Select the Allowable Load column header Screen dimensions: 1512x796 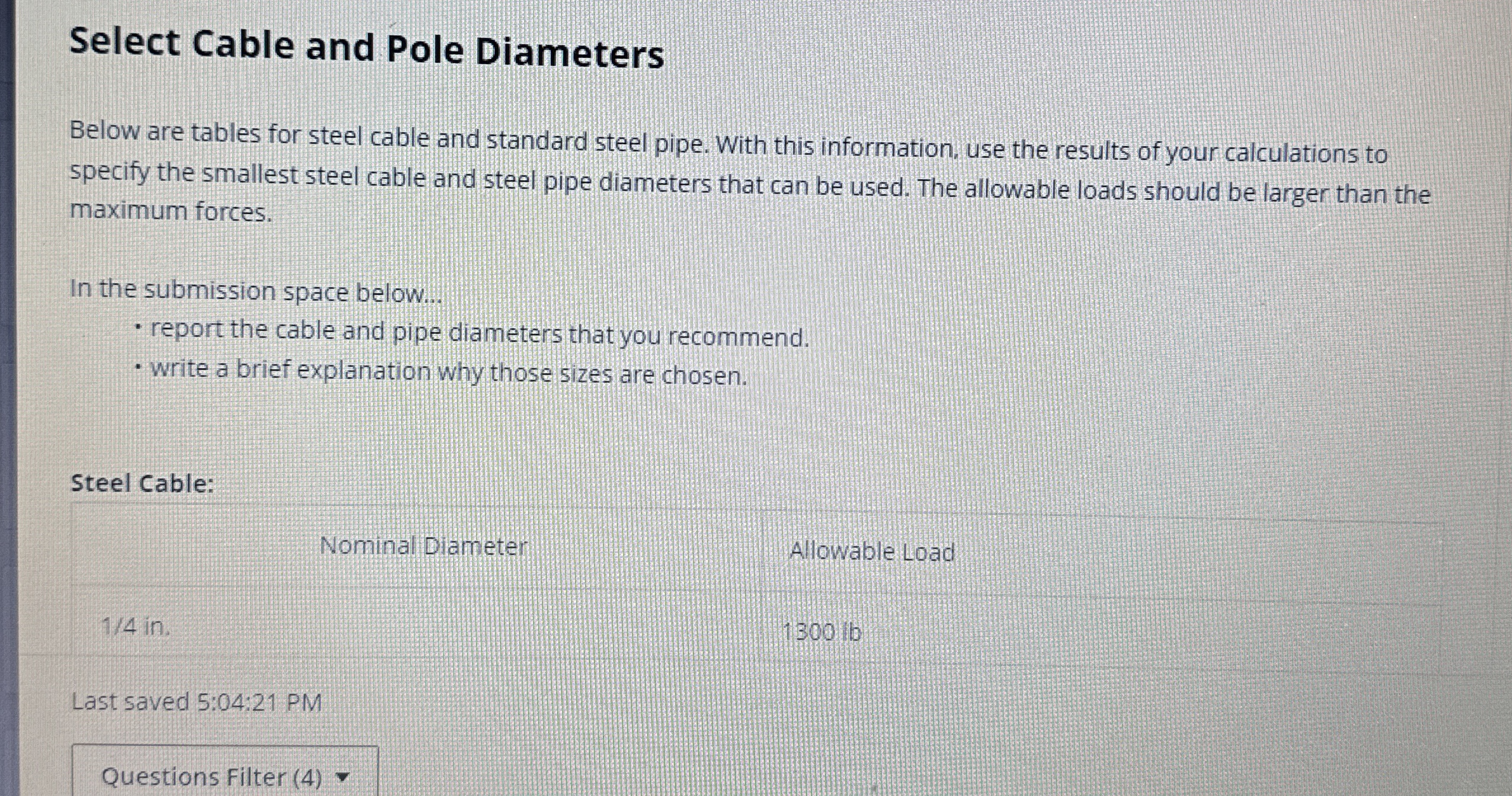(872, 551)
